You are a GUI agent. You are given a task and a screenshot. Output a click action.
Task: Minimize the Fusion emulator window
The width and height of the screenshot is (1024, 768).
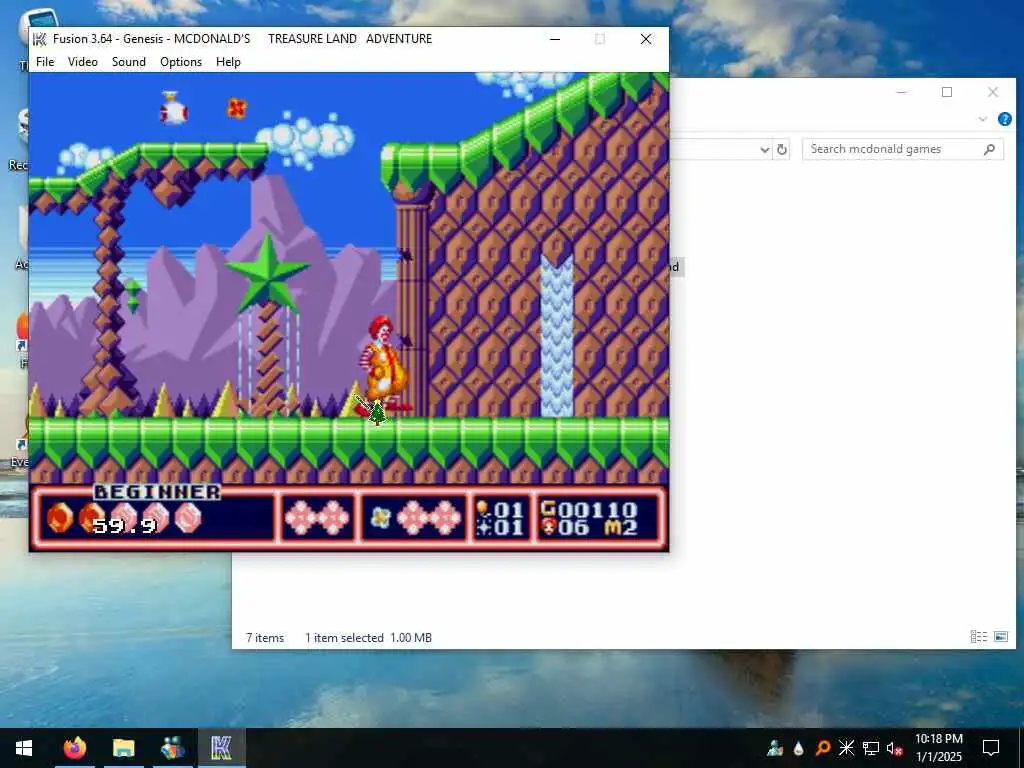point(555,39)
